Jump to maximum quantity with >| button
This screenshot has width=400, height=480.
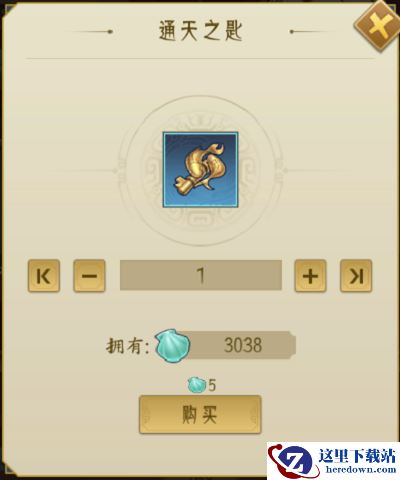tap(356, 276)
